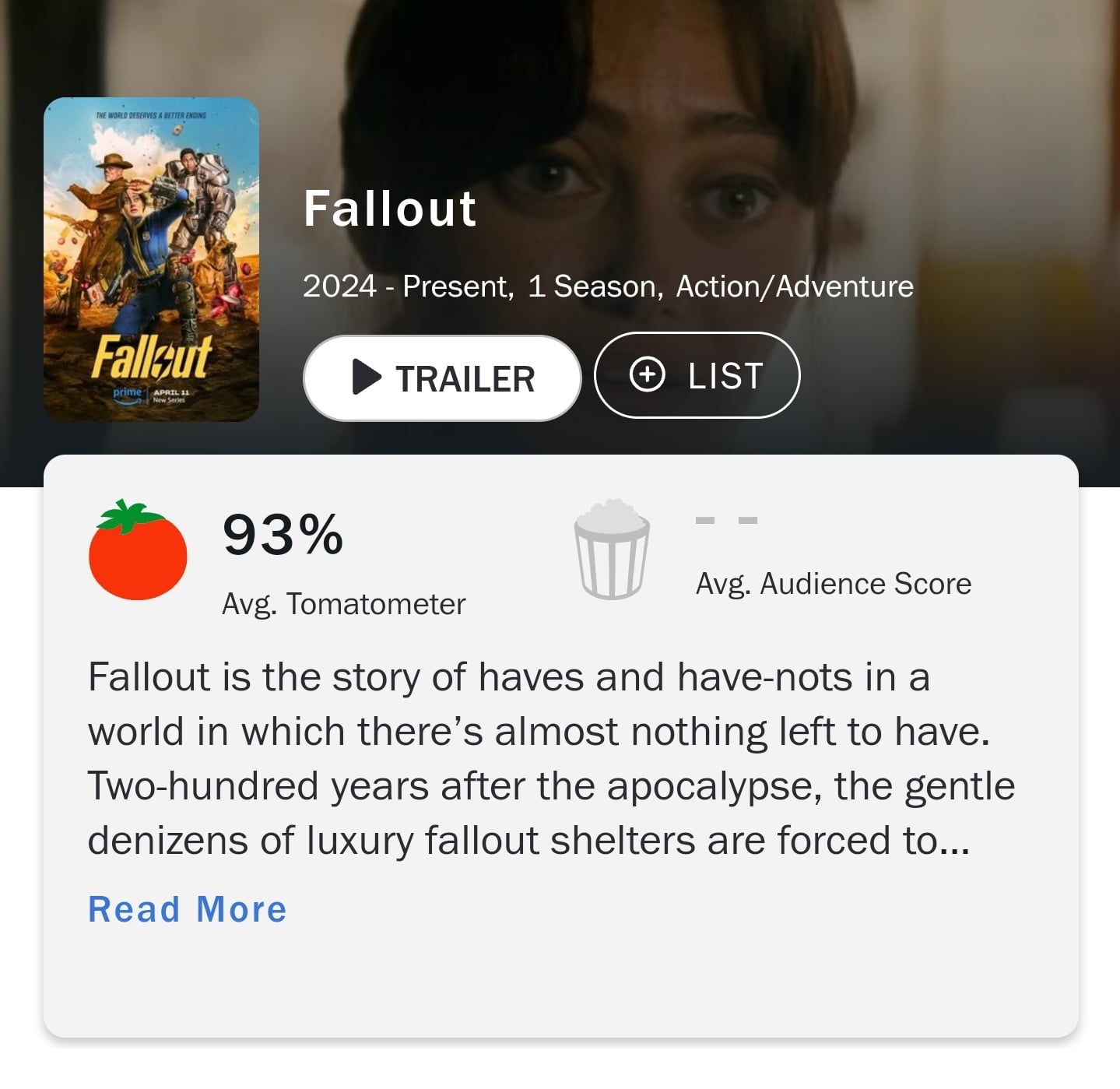
Task: Click the Avg. Audience Score label
Action: (834, 584)
